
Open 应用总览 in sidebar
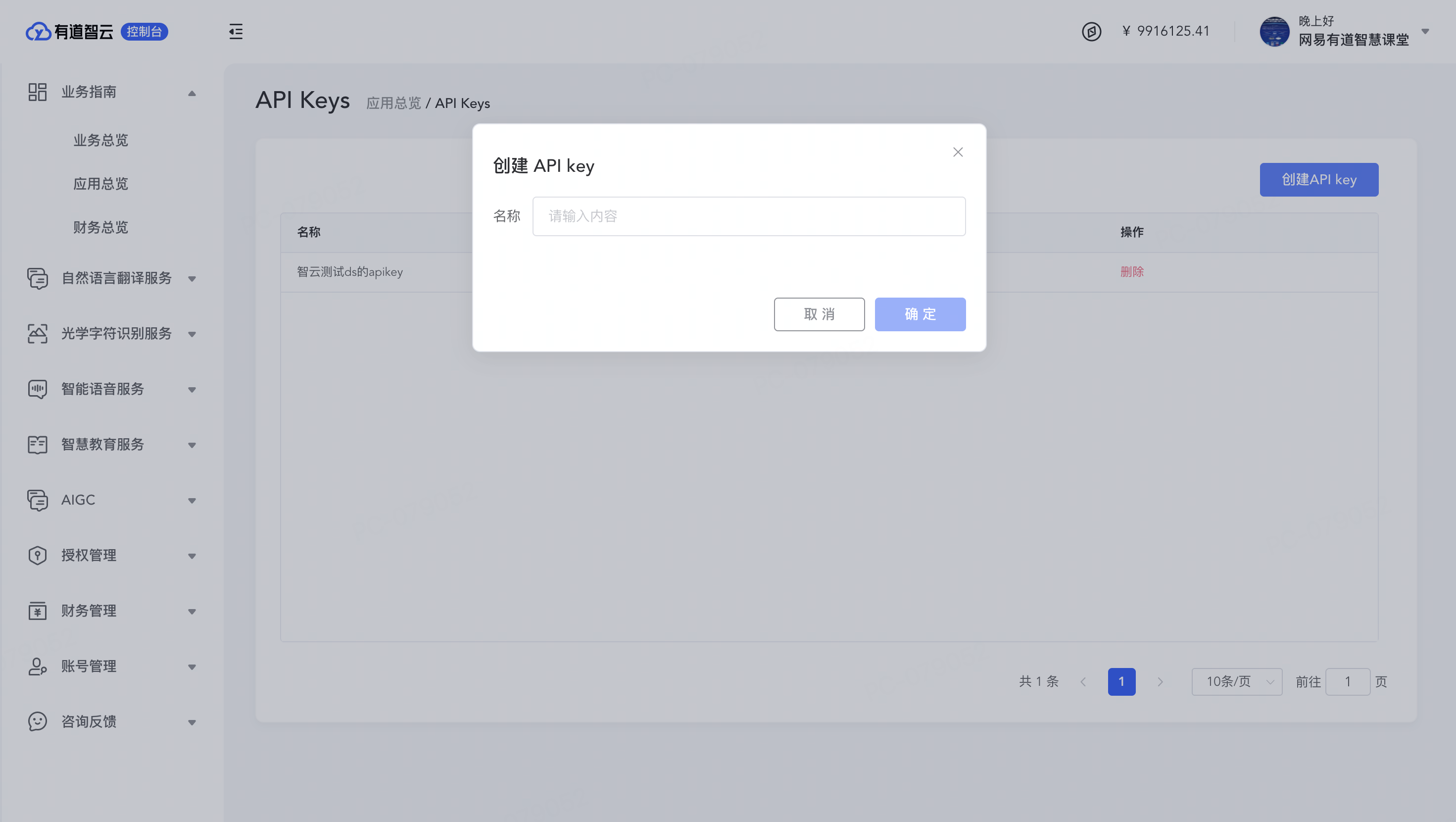(100, 184)
